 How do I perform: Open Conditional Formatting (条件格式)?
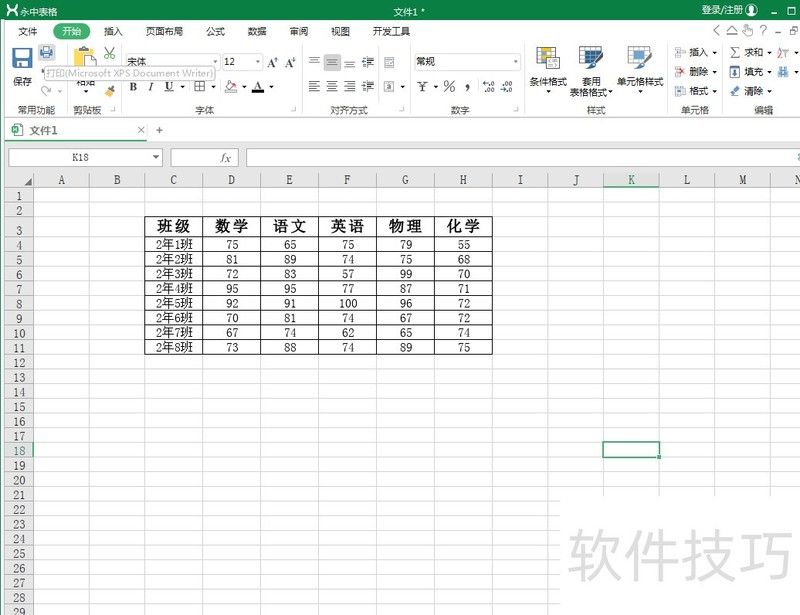(x=548, y=69)
